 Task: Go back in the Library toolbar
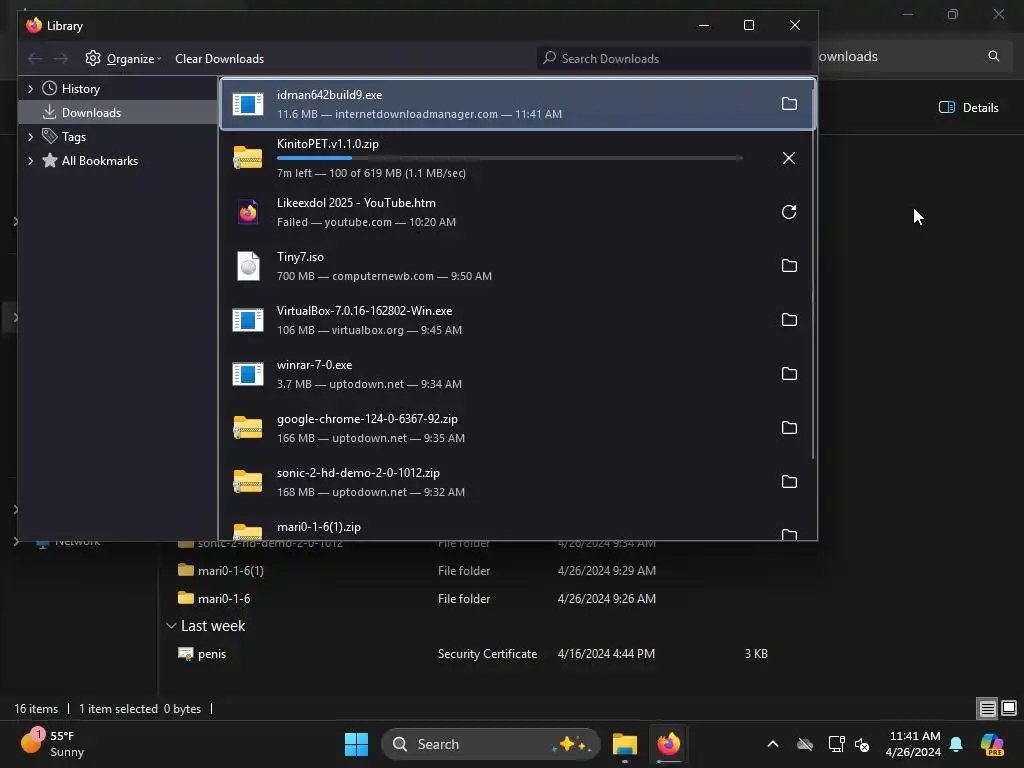click(35, 59)
